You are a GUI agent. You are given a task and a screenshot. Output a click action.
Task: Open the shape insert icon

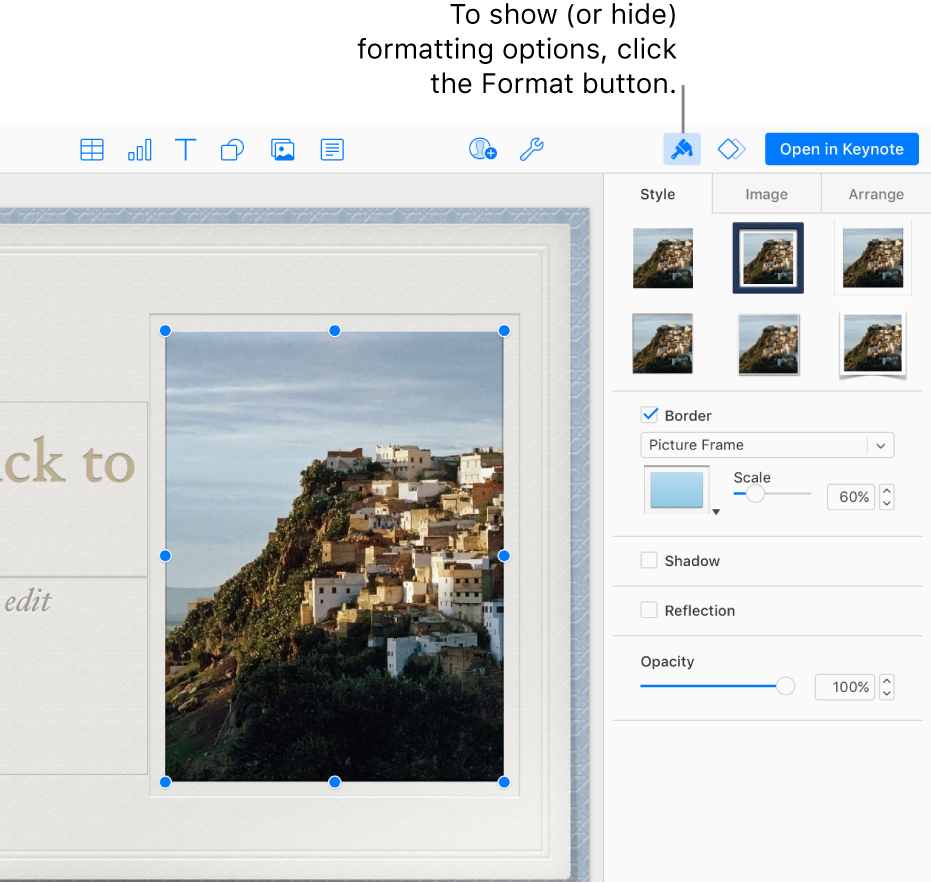232,150
